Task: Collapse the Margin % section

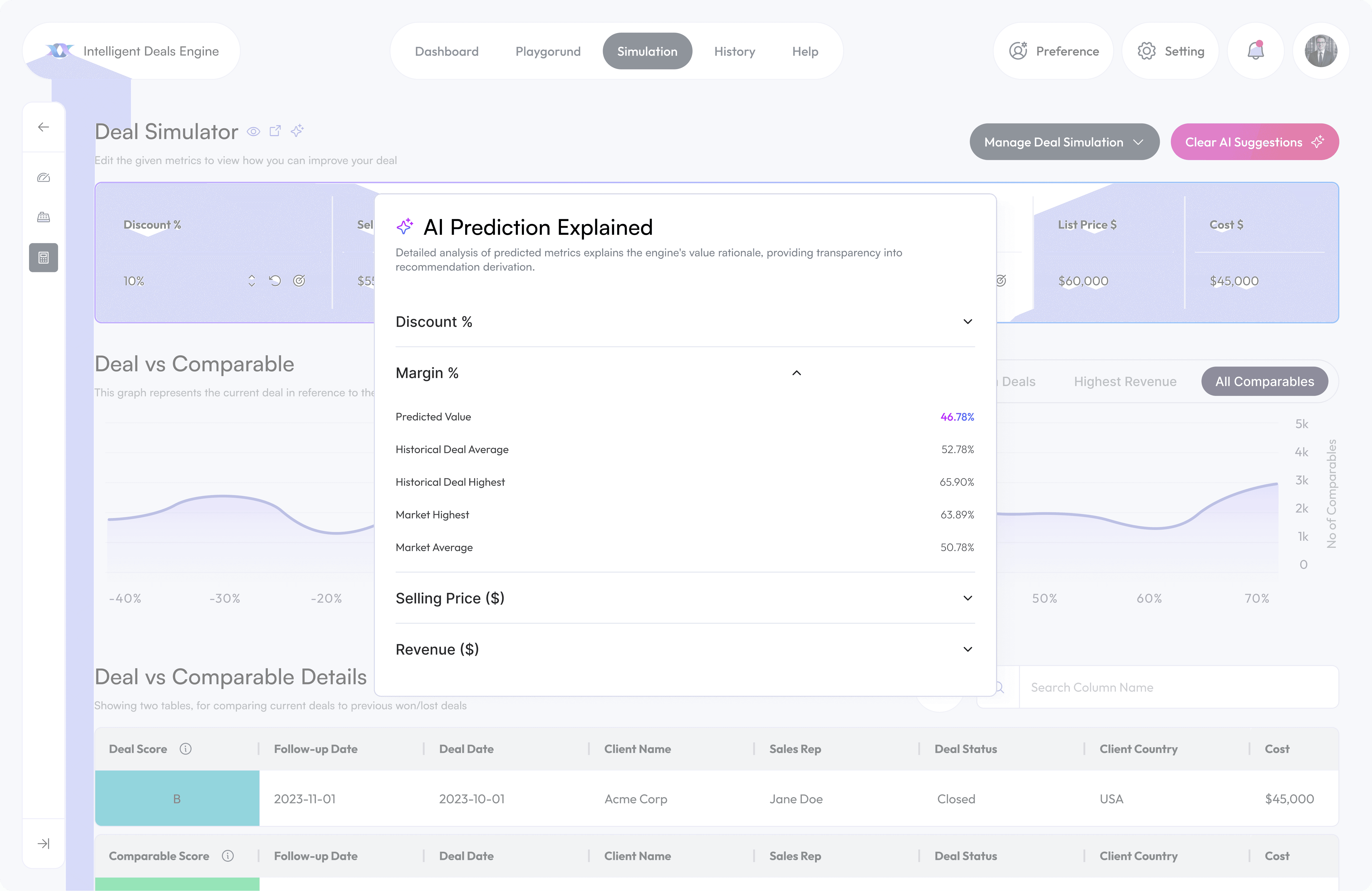Action: (796, 373)
